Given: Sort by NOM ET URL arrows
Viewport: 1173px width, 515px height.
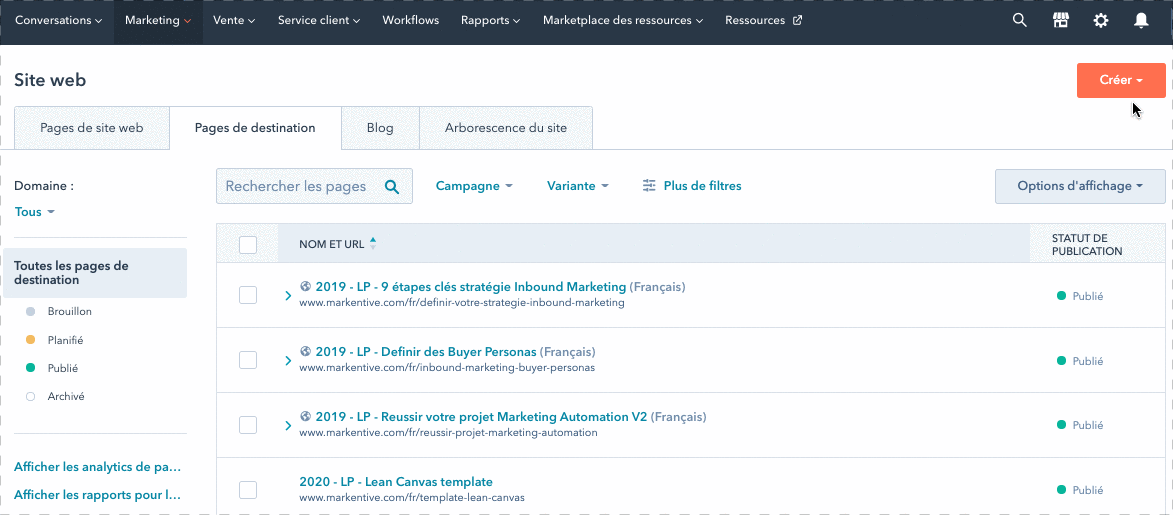Looking at the screenshot, I should 373,243.
